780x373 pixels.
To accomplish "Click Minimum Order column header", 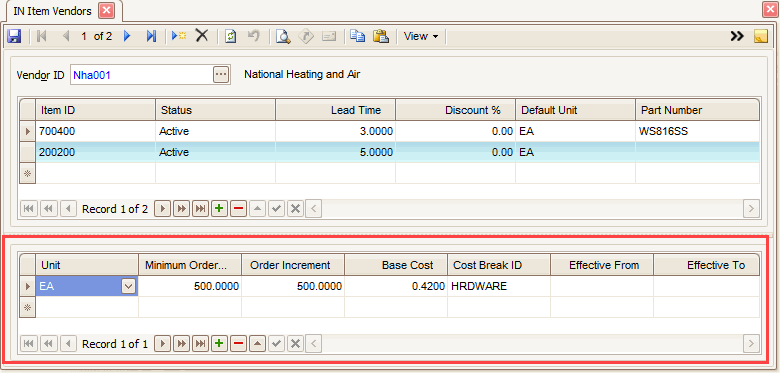I will [190, 265].
